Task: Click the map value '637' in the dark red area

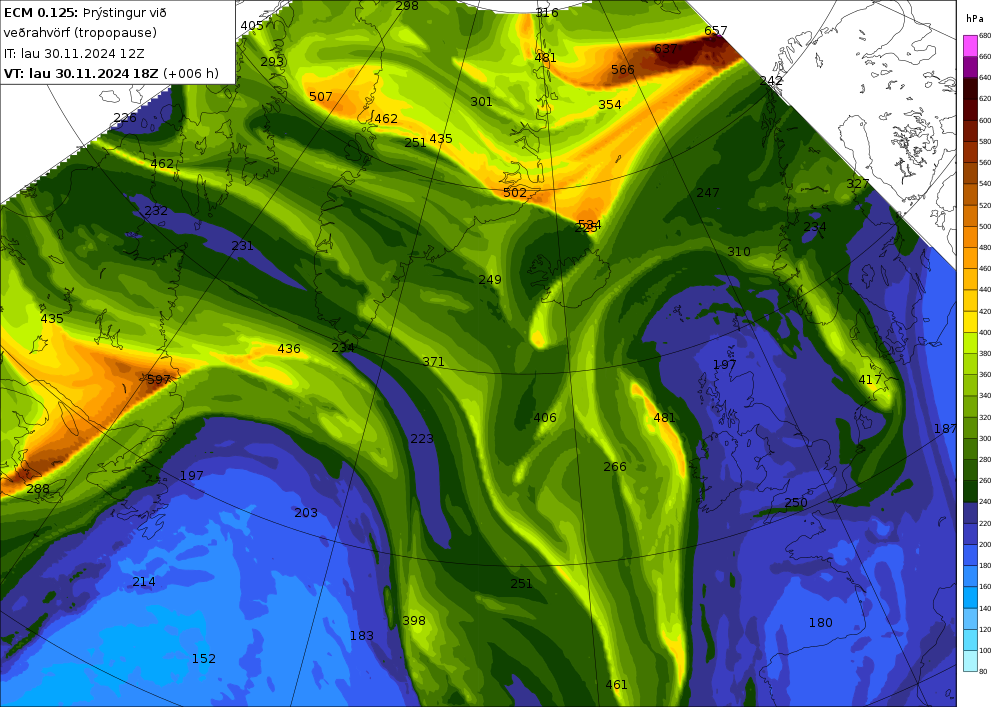Action: coord(666,48)
